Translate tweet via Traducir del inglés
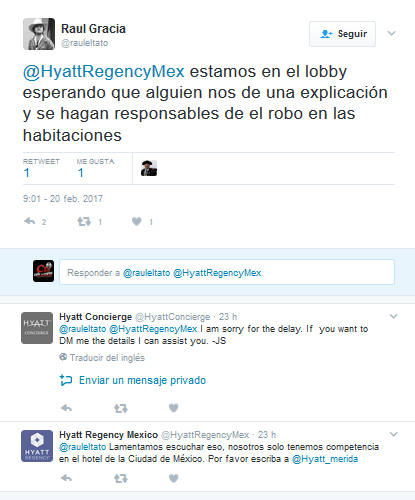 point(107,358)
